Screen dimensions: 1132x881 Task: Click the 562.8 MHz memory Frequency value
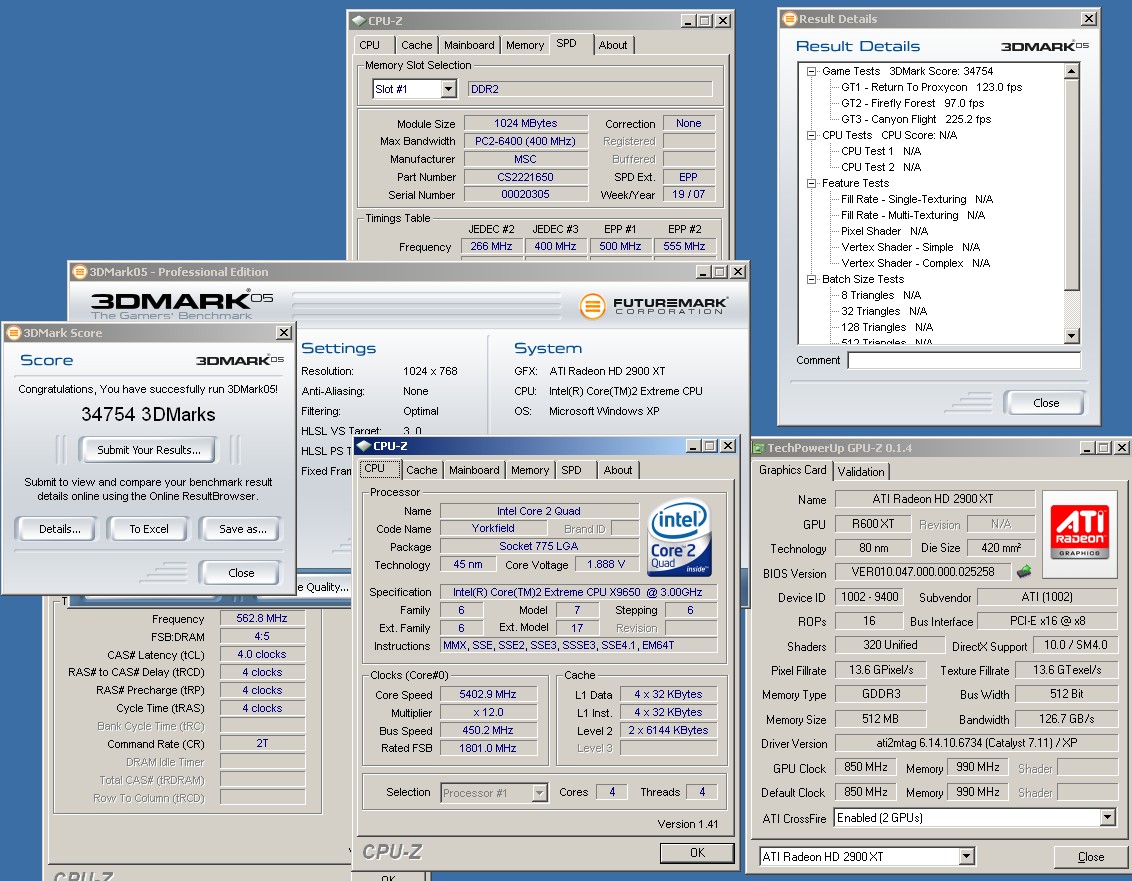[x=262, y=618]
